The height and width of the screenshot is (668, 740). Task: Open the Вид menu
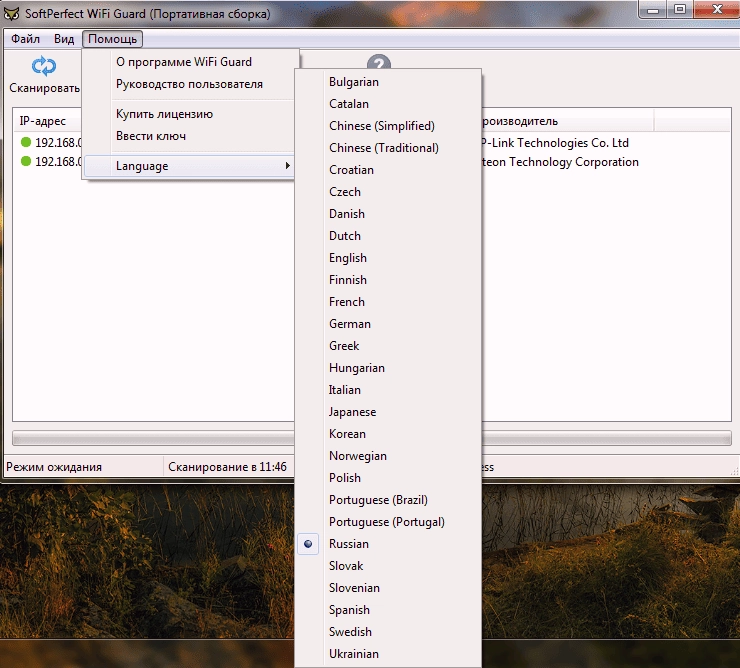coord(64,39)
